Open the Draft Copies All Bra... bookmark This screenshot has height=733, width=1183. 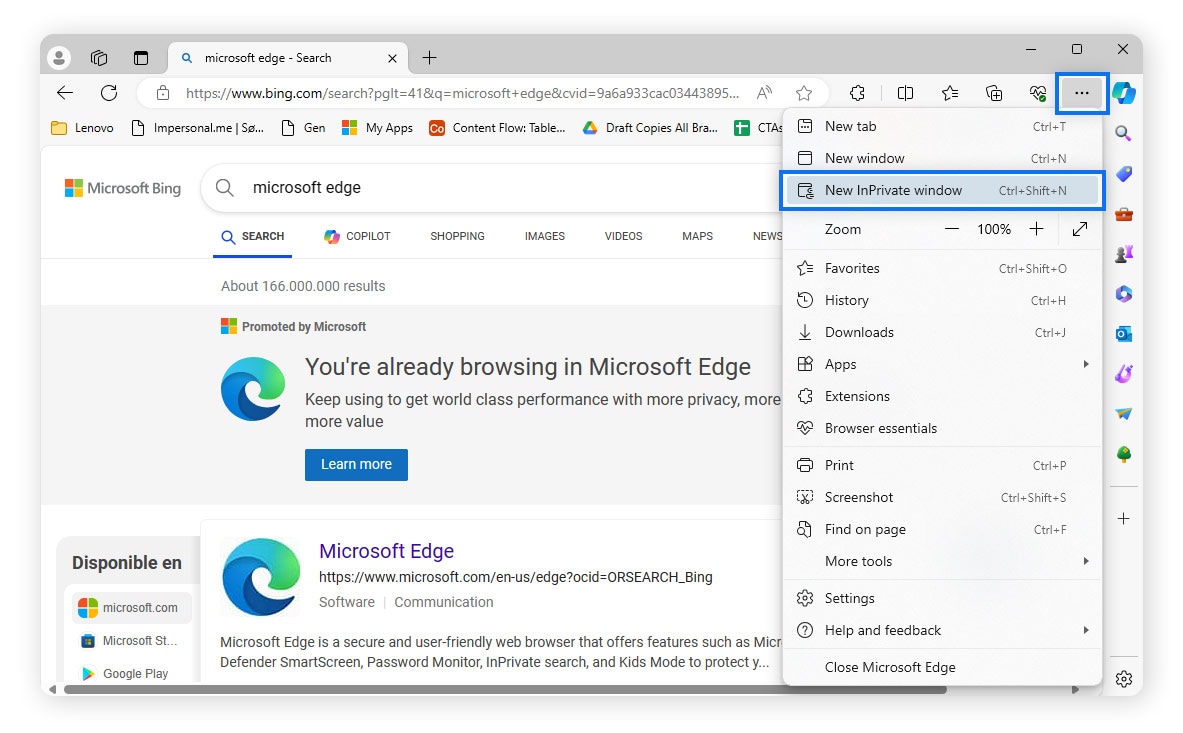tap(650, 127)
